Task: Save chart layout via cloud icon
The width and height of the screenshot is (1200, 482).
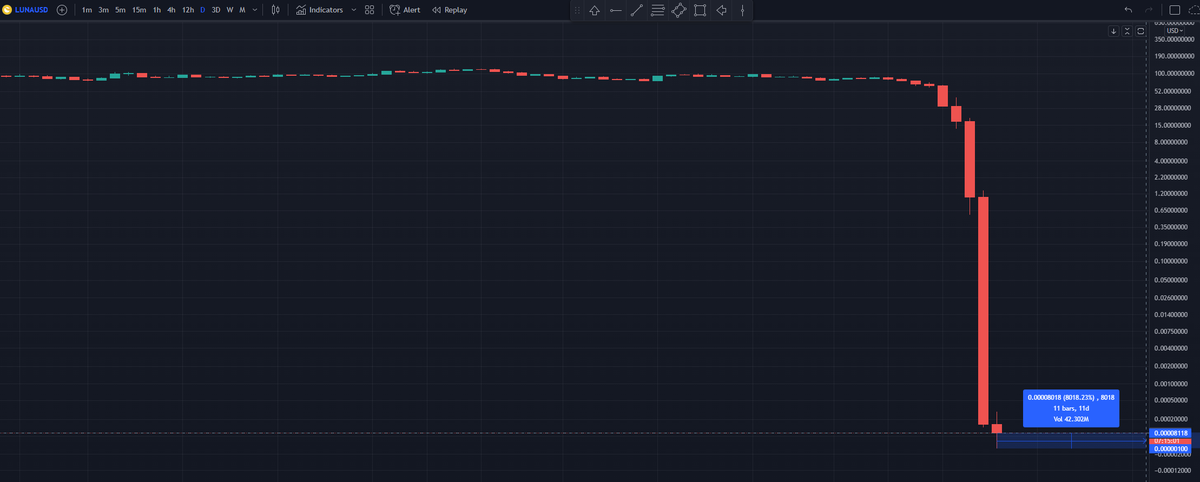Action: [x=1193, y=10]
